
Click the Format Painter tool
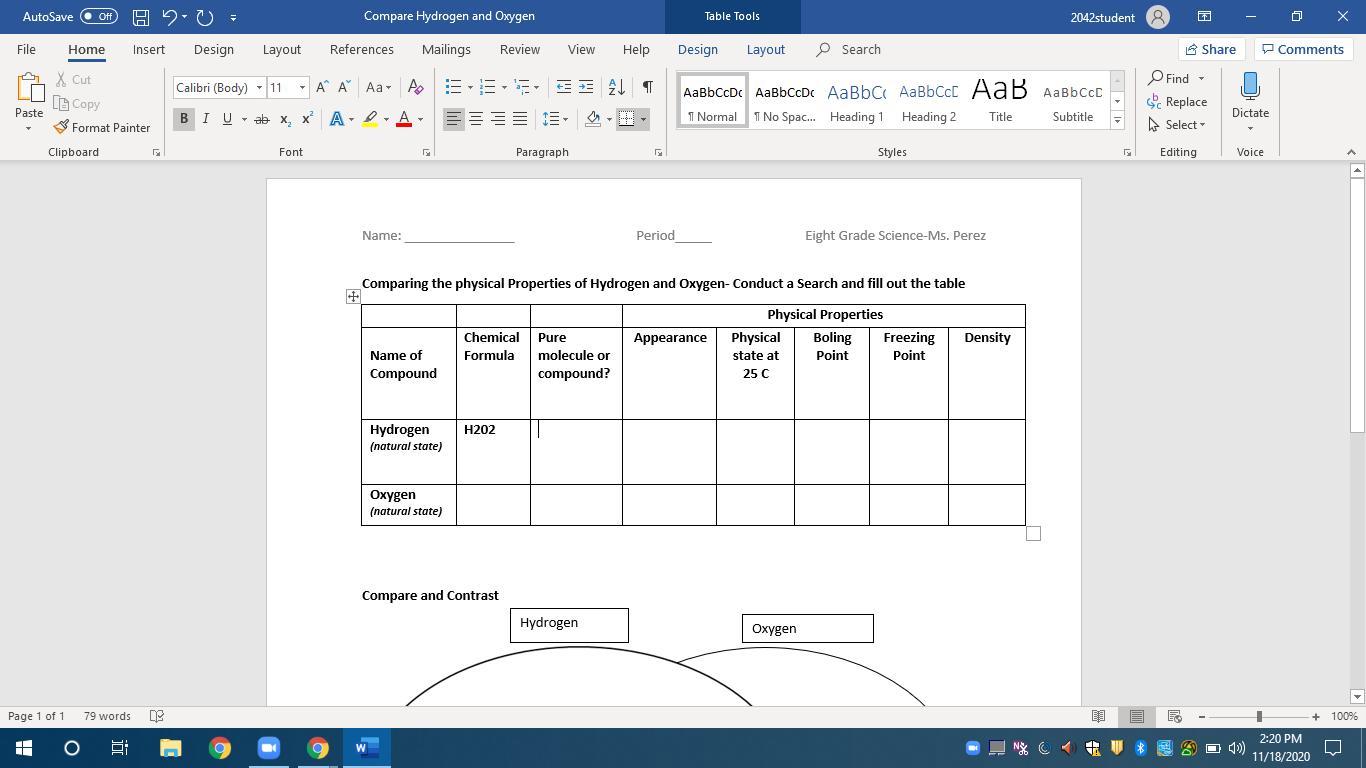coord(101,128)
